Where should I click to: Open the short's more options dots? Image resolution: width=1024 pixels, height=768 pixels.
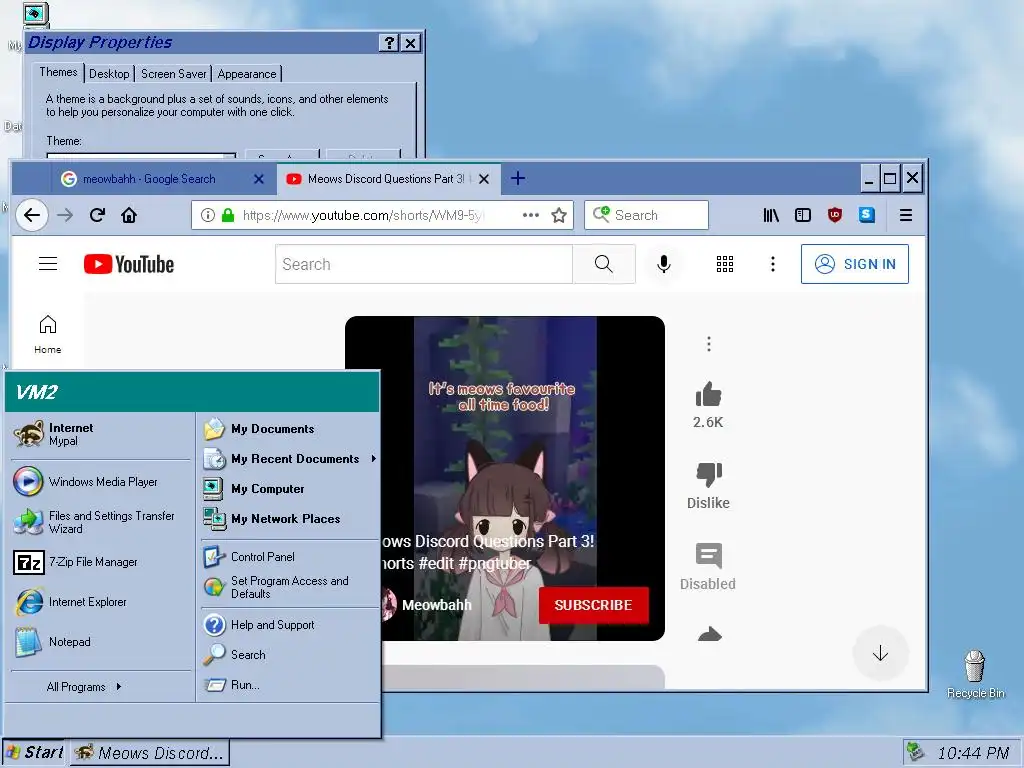[x=709, y=344]
